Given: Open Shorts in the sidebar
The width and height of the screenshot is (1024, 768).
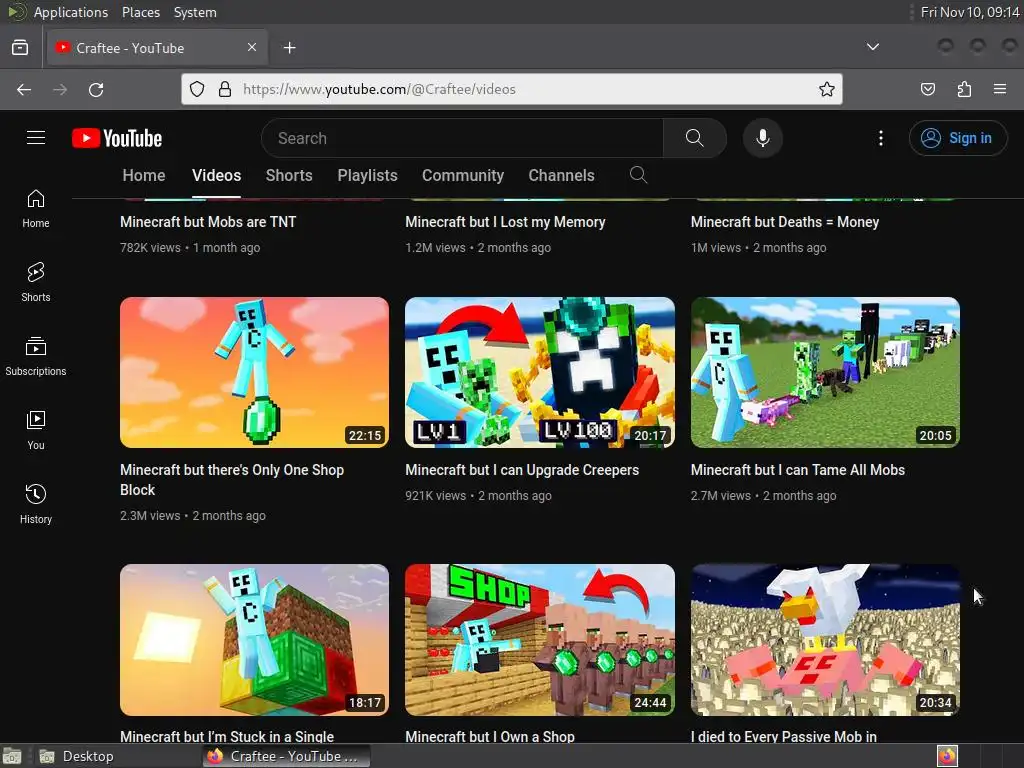Looking at the screenshot, I should [x=35, y=283].
